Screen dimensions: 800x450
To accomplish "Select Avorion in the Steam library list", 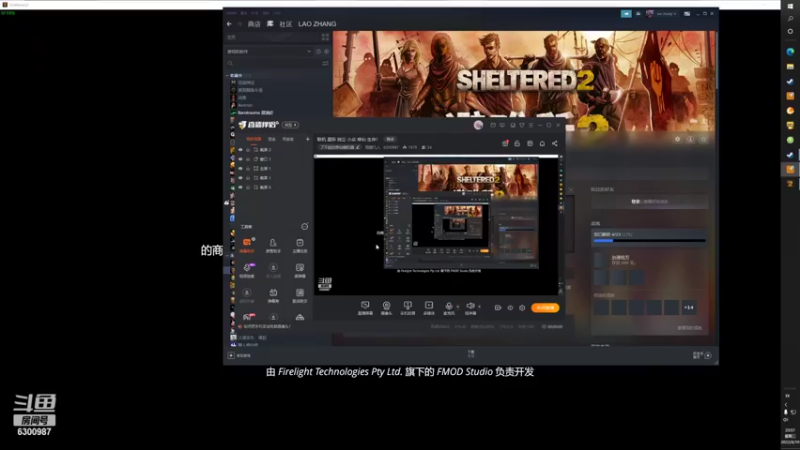I will click(x=245, y=105).
